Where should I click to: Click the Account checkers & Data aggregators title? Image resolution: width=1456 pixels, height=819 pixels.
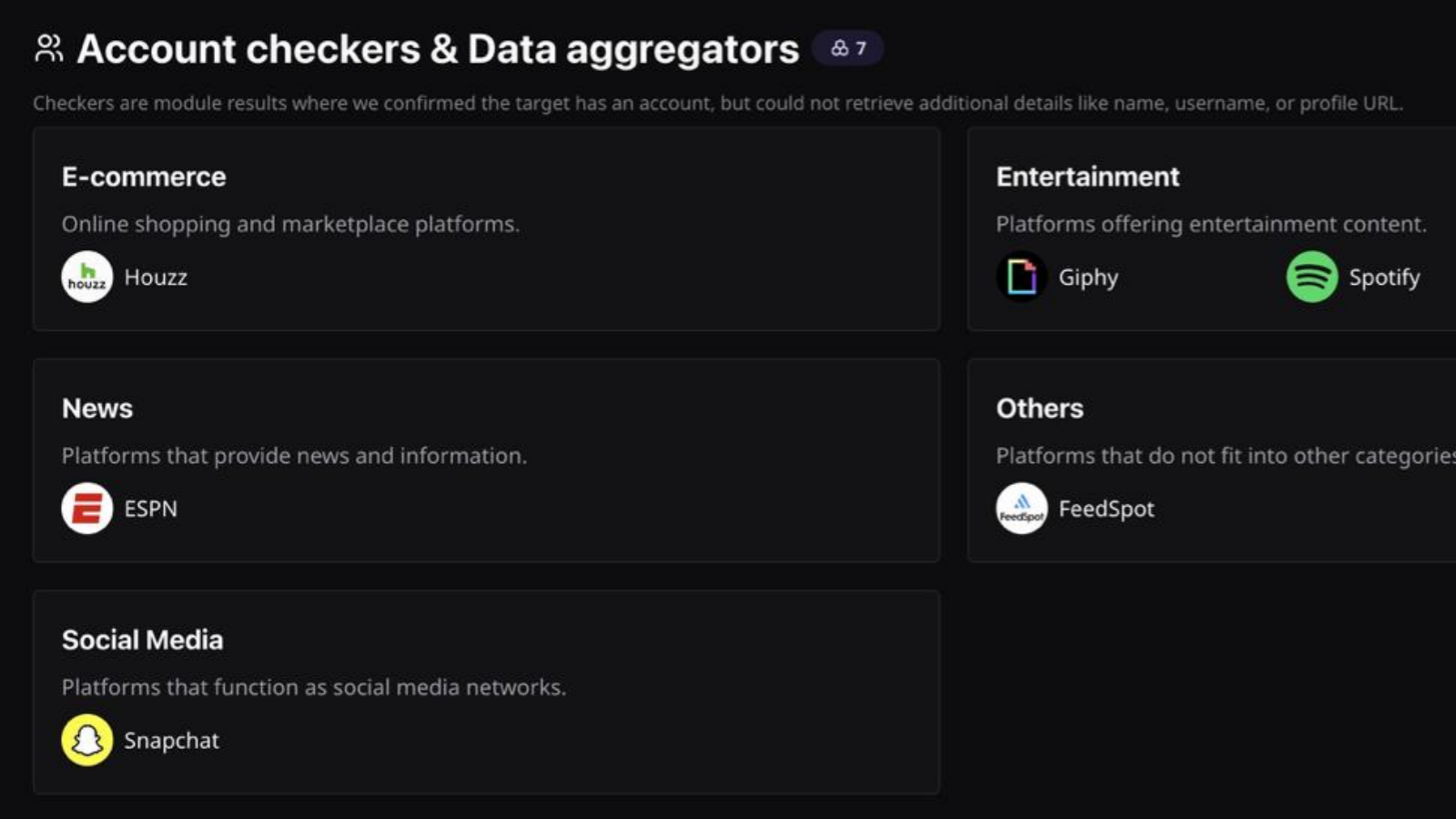coord(438,49)
